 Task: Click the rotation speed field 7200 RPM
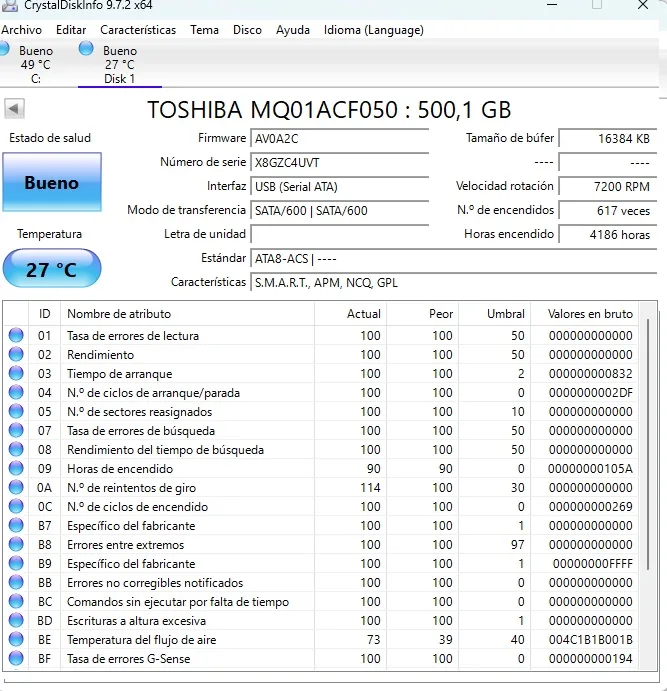point(608,186)
